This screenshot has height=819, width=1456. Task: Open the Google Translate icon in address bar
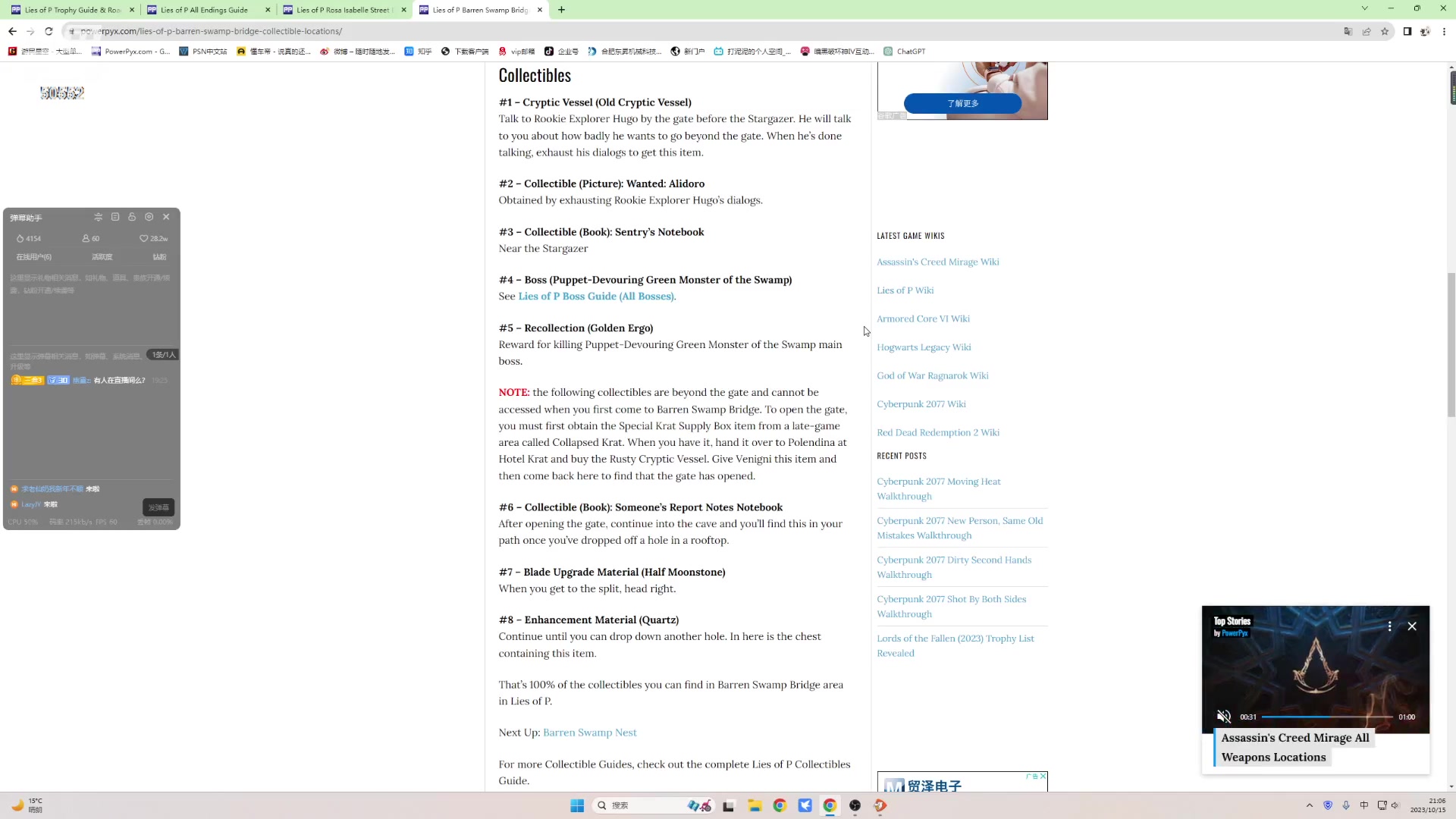[x=1348, y=31]
